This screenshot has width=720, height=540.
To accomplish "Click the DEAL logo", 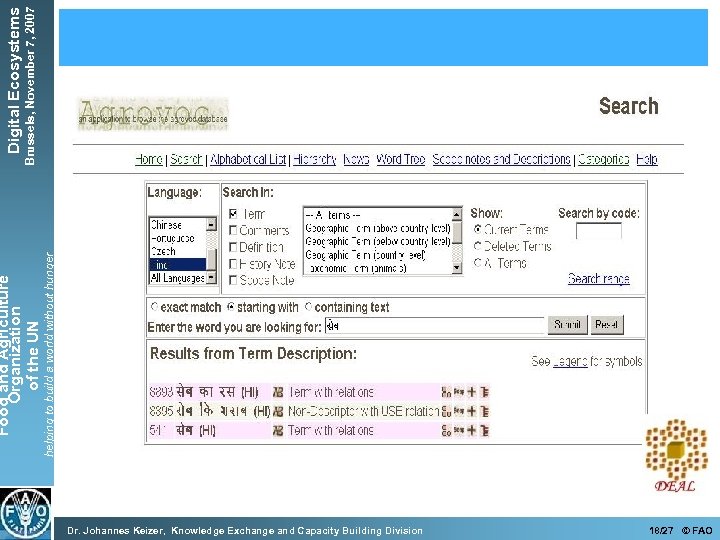I will click(675, 455).
